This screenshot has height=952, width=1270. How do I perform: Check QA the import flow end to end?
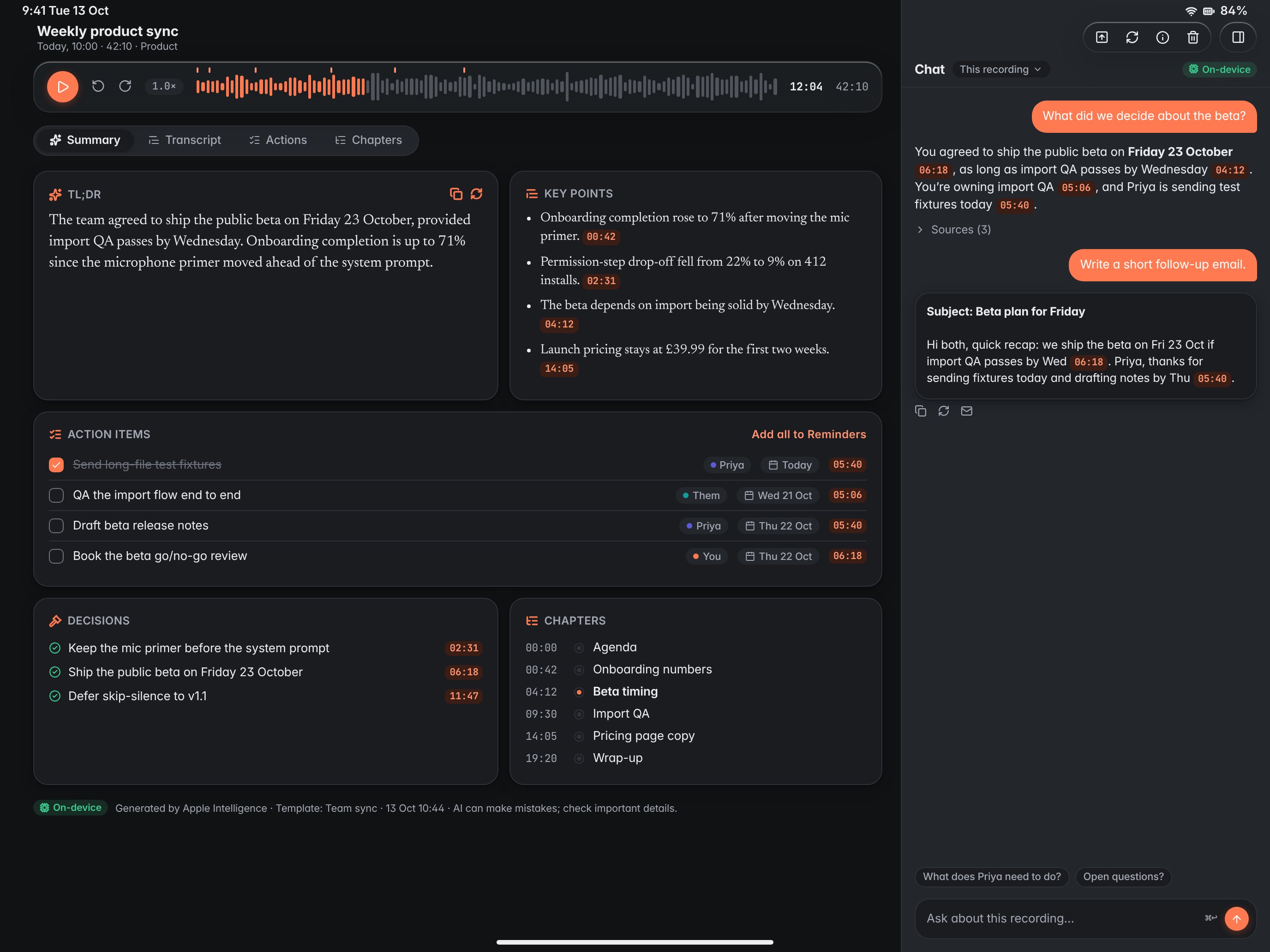pyautogui.click(x=56, y=495)
